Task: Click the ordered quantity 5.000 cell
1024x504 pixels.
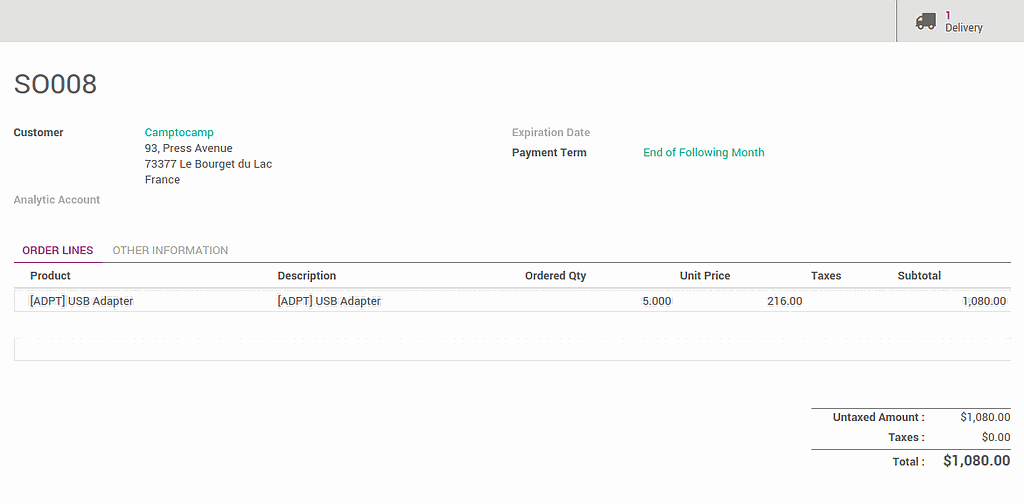Action: click(x=656, y=301)
